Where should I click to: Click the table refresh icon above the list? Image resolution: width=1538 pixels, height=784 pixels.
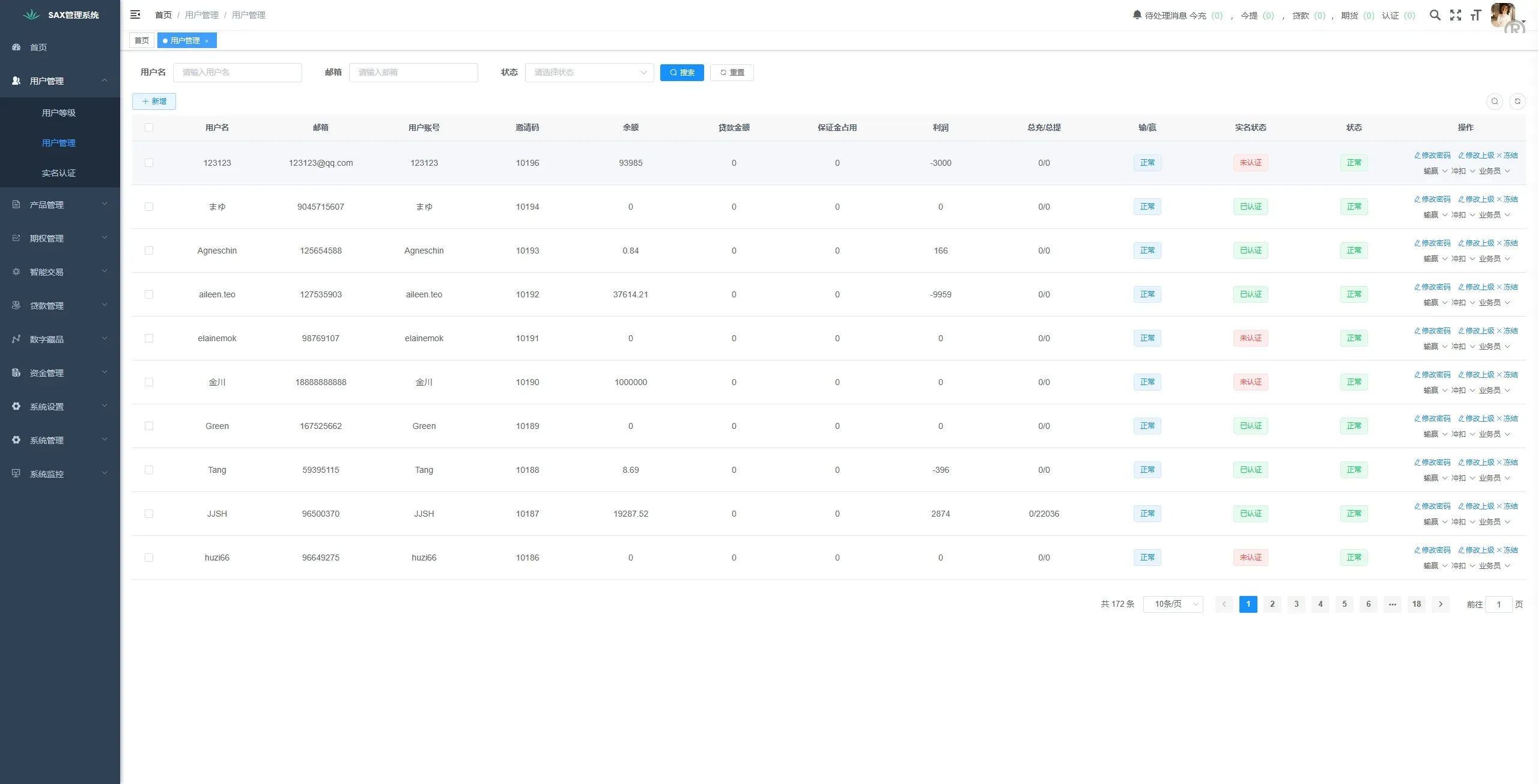[x=1519, y=101]
